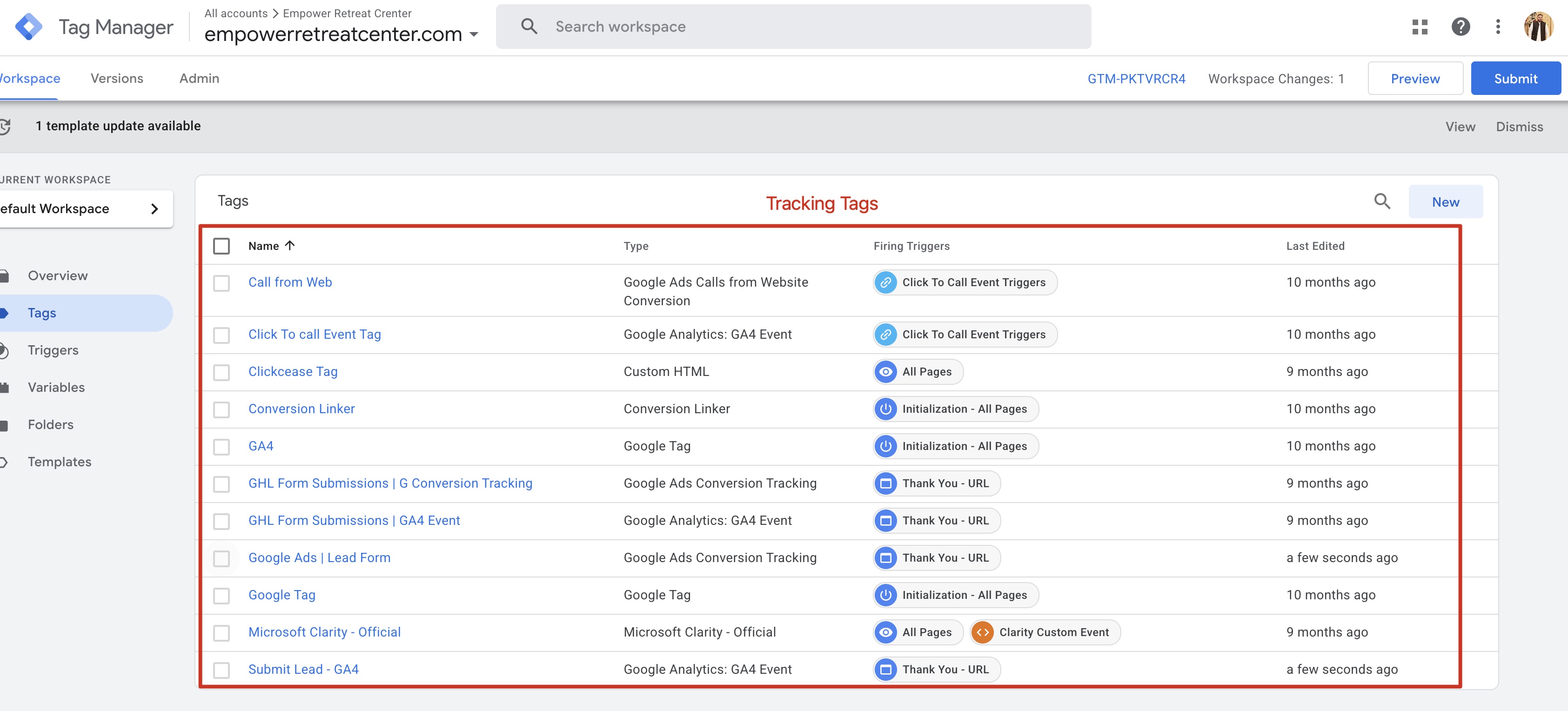Viewport: 1568px width, 711px height.
Task: Open the Clickcease Tag link
Action: coord(293,372)
